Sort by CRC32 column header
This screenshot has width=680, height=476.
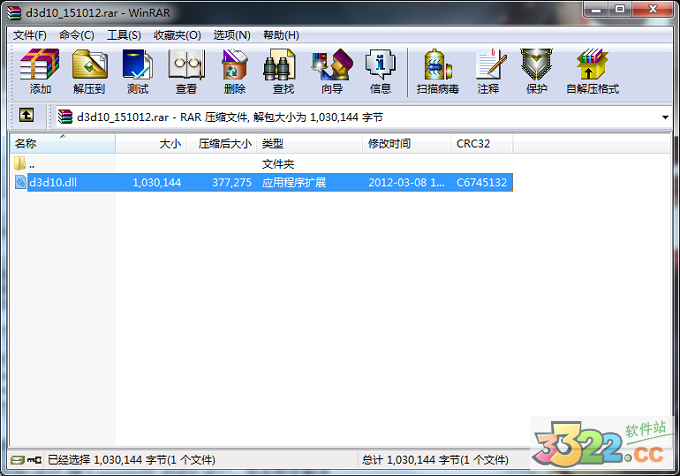[482, 143]
